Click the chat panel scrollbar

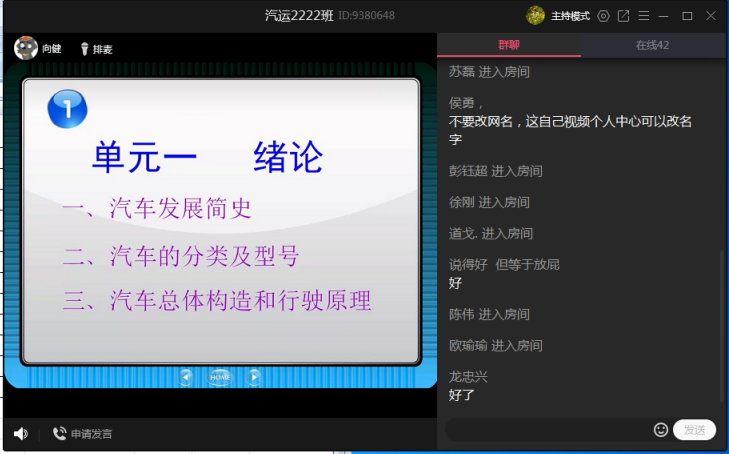[x=722, y=325]
